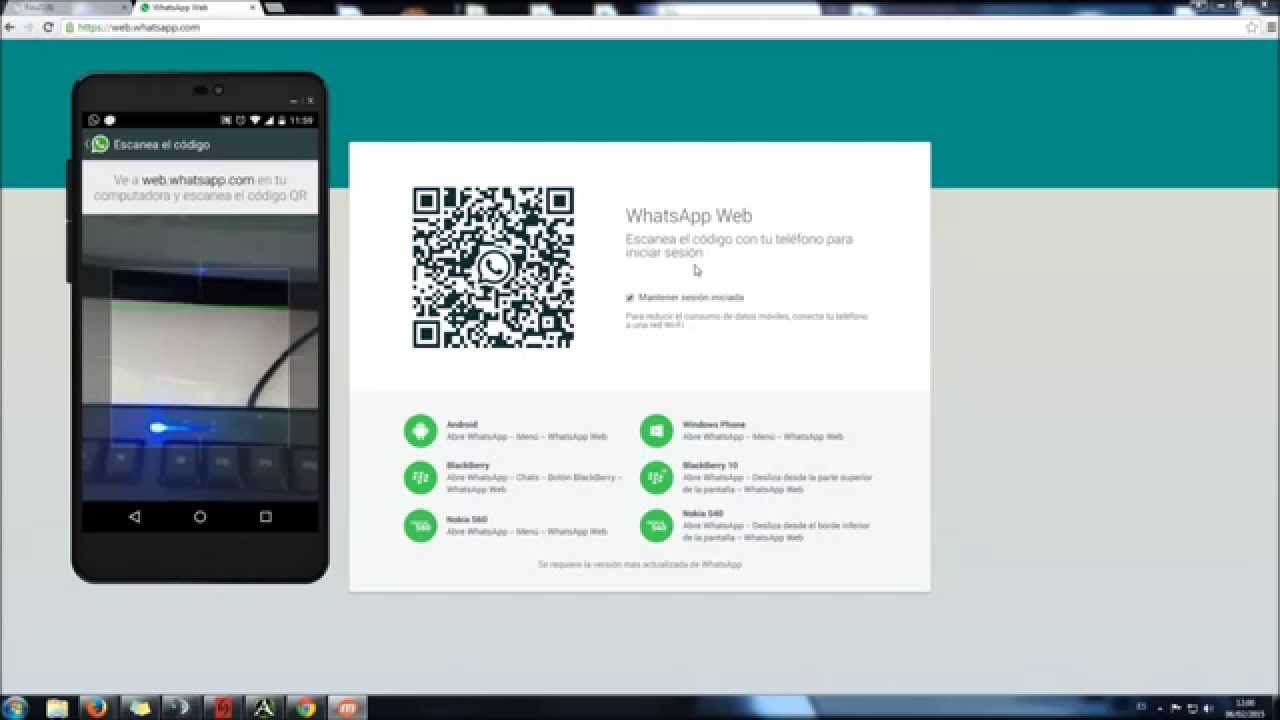Open Firefox from the taskbar
The image size is (1280, 720).
[x=94, y=708]
